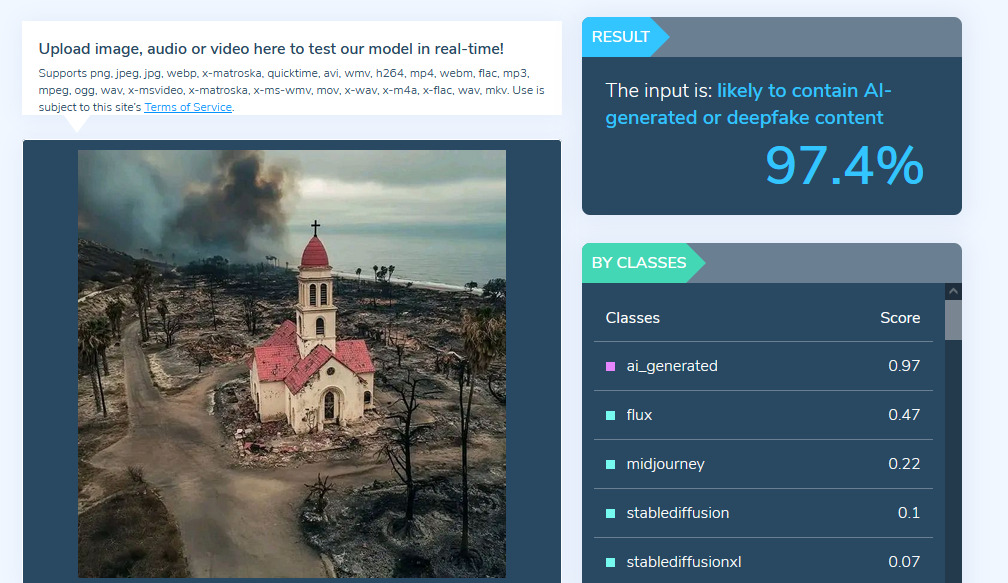1008x583 pixels.
Task: Click the uploaded burnt church image
Action: tap(292, 364)
